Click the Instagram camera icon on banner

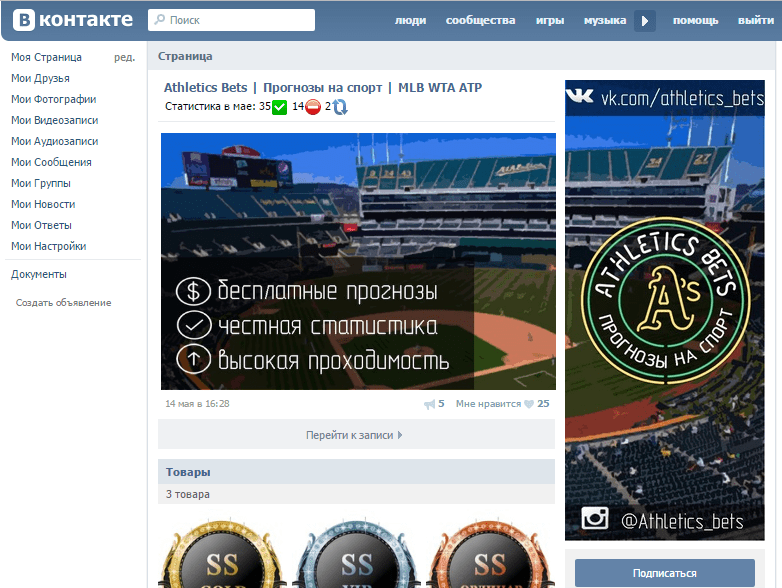point(595,518)
